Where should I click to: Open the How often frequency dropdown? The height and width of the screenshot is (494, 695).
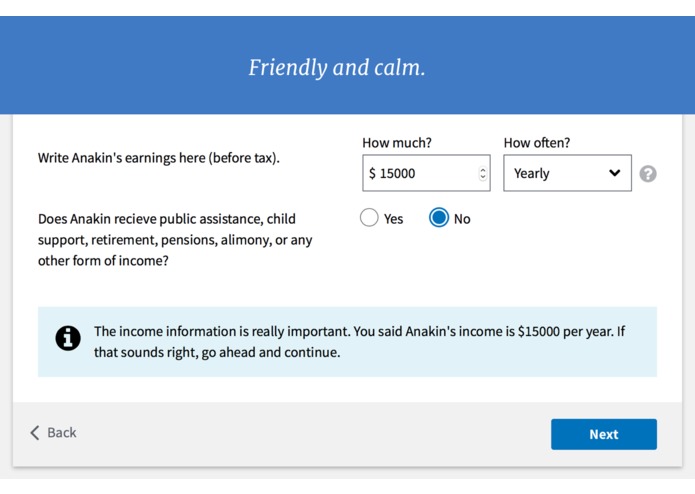point(566,173)
